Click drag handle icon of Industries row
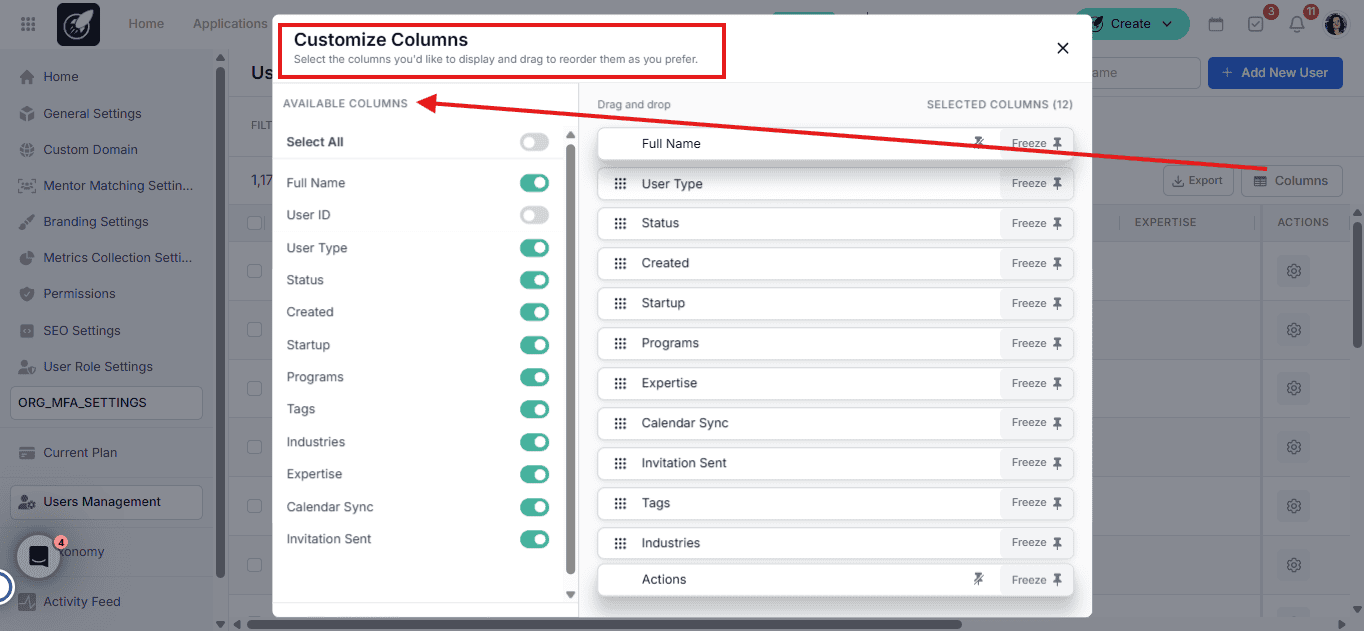Screen dimensions: 1364x631 coord(620,543)
